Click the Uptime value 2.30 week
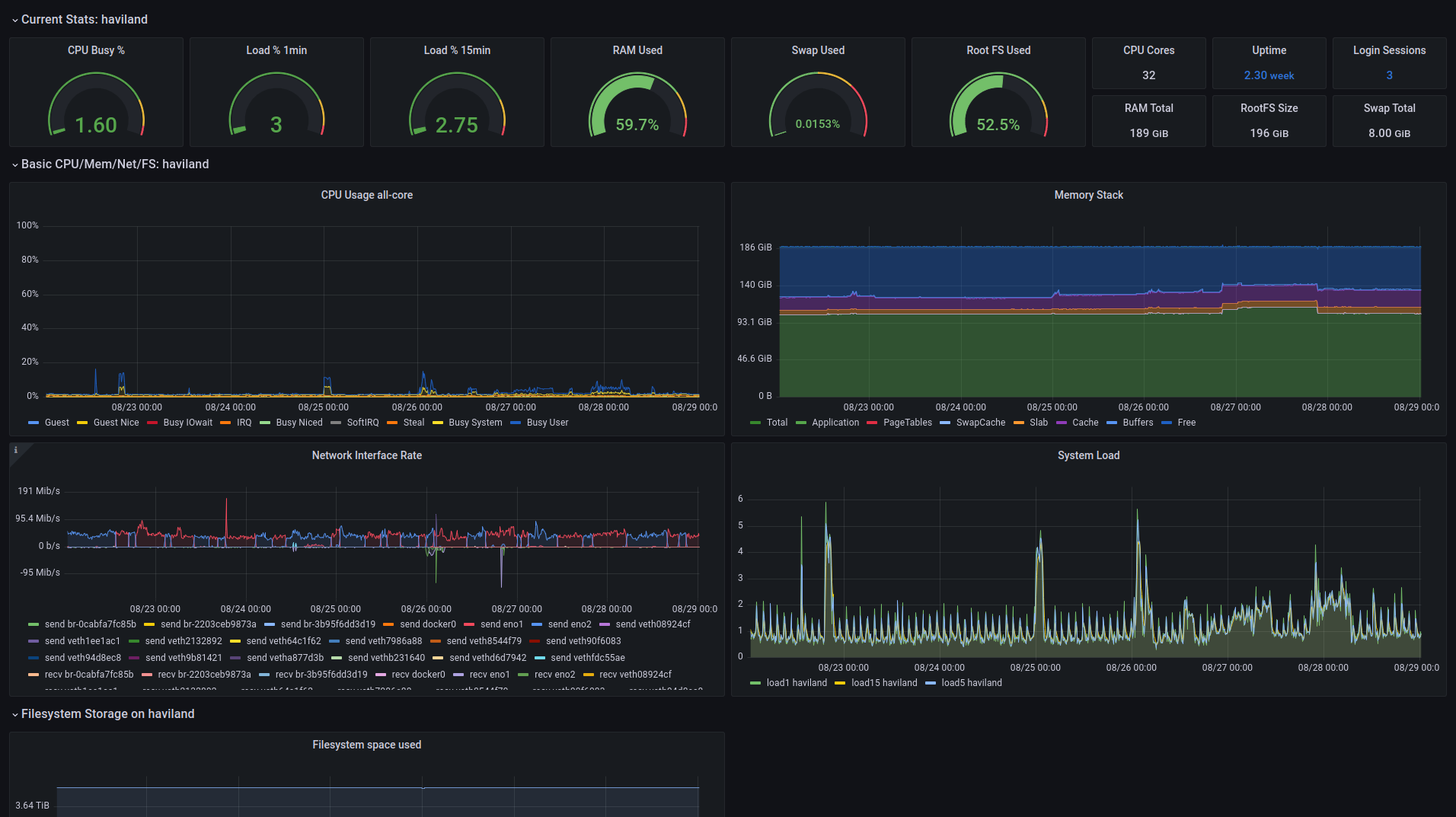This screenshot has width=1456, height=817. (x=1269, y=75)
